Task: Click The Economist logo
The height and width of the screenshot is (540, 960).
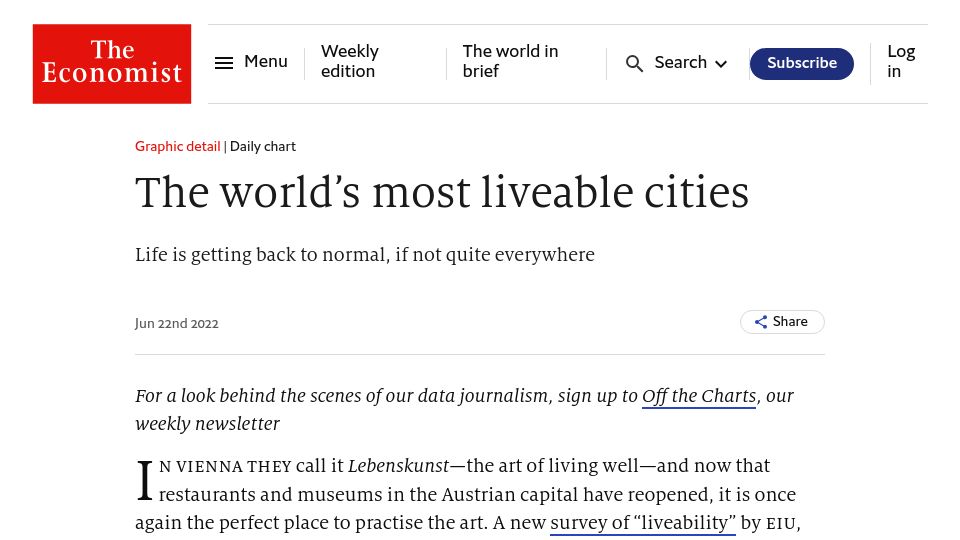Action: coord(112,64)
